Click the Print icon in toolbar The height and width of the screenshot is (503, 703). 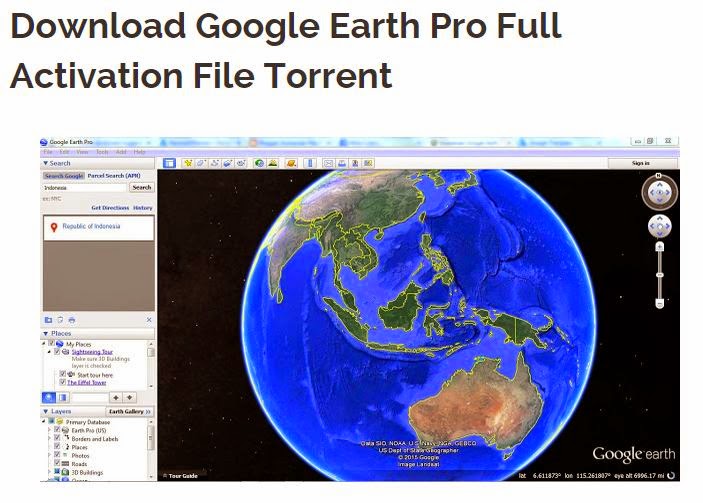click(342, 163)
